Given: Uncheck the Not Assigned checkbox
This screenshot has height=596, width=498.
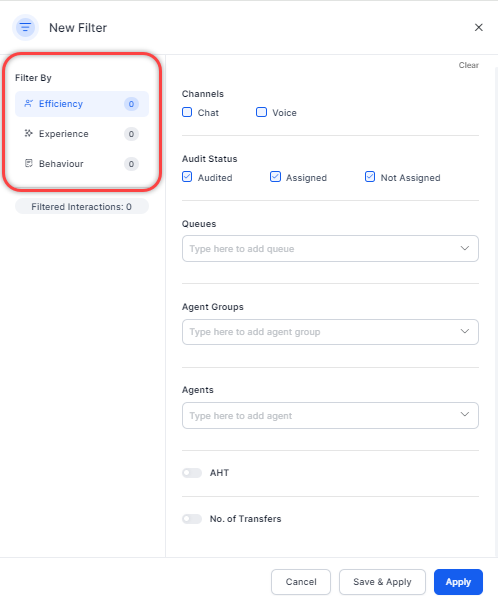Looking at the screenshot, I should pyautogui.click(x=370, y=177).
